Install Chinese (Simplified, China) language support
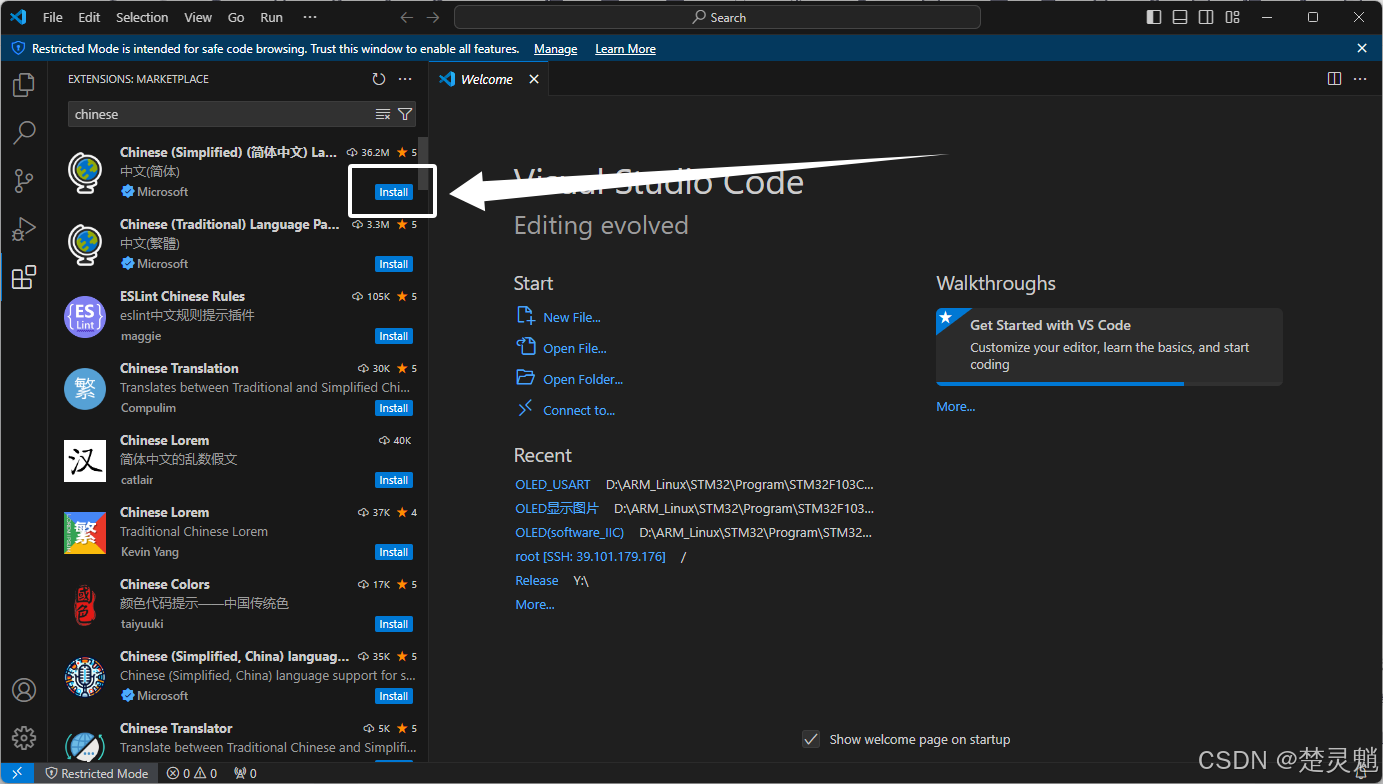 394,696
